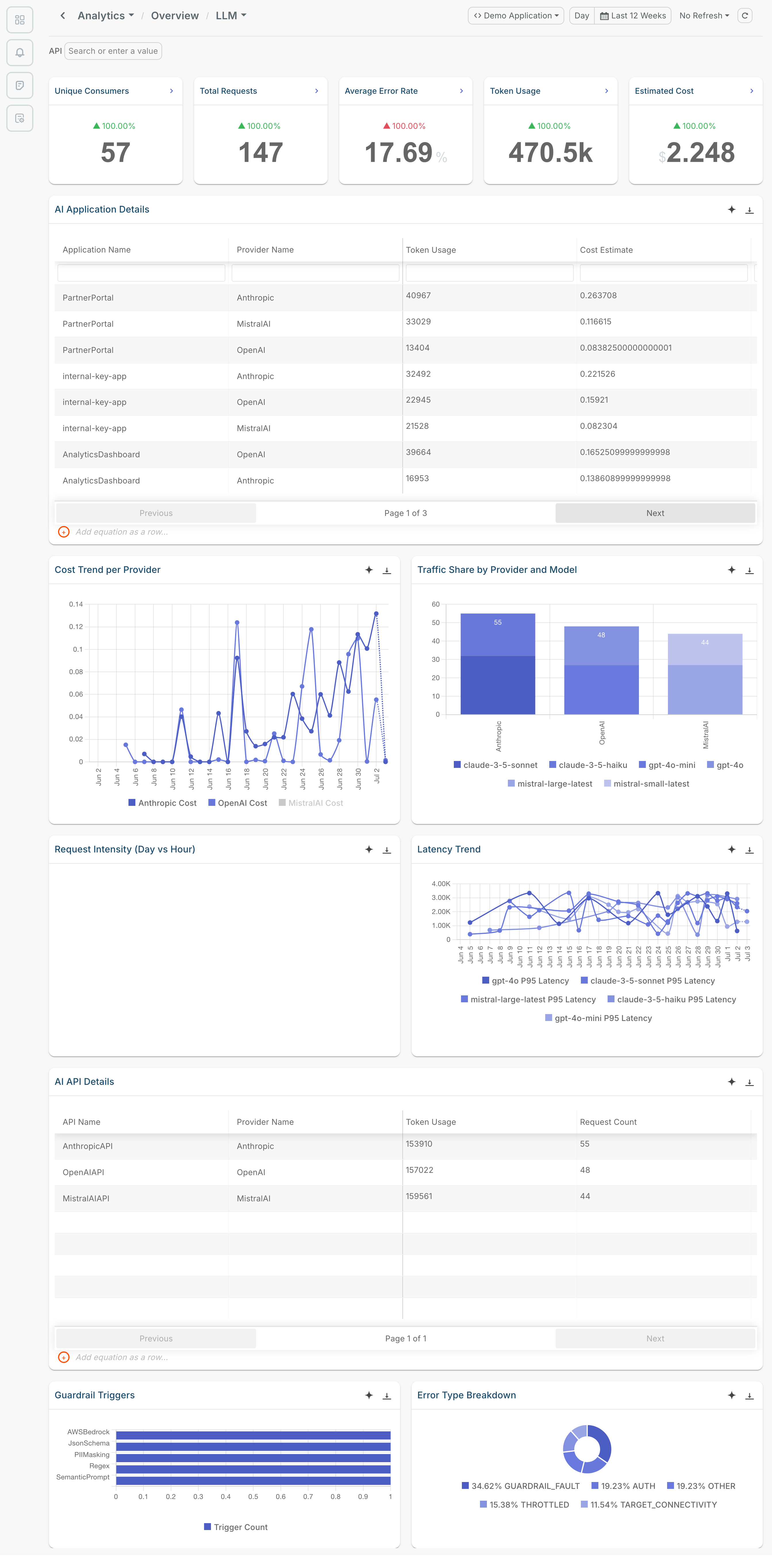Select the Day granularity button
772x1568 pixels.
pyautogui.click(x=581, y=16)
